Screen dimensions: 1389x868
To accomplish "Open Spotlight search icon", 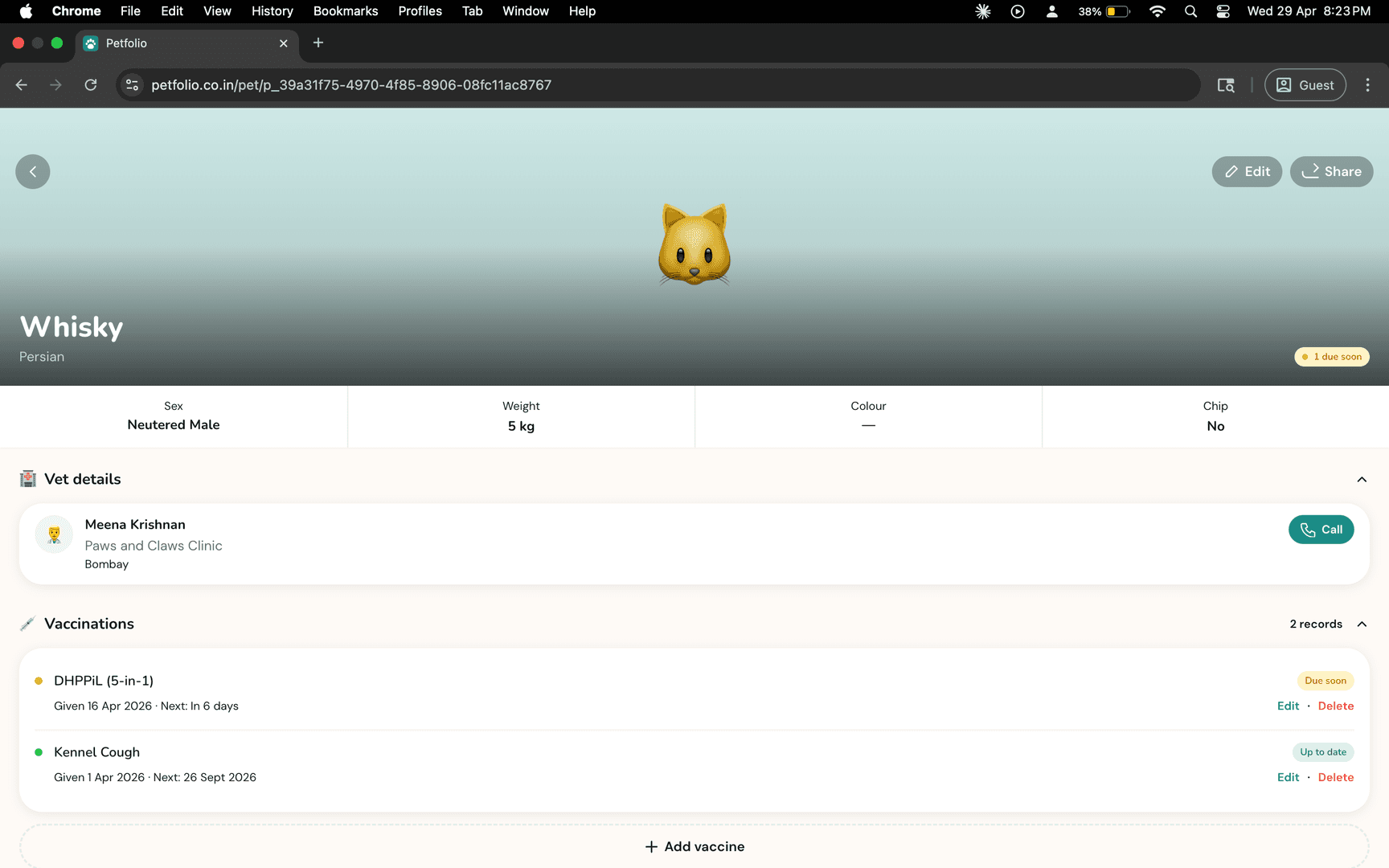I will (x=1190, y=11).
